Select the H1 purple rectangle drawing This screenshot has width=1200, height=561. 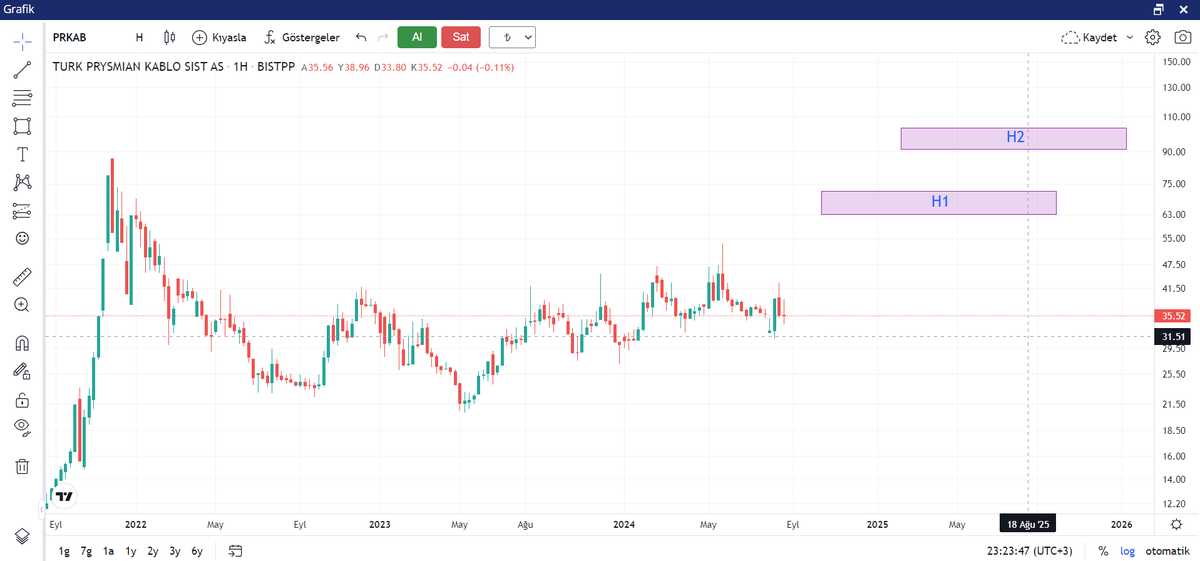939,203
